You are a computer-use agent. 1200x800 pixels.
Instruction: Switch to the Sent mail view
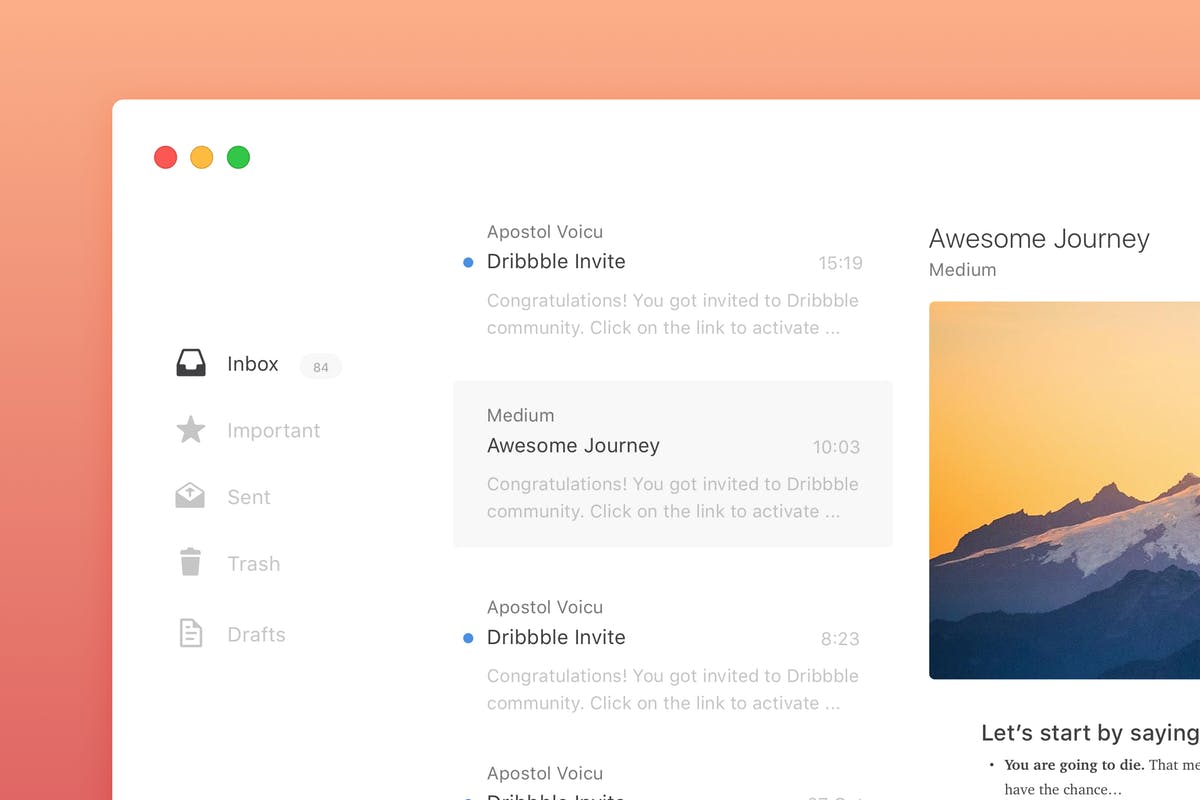248,496
